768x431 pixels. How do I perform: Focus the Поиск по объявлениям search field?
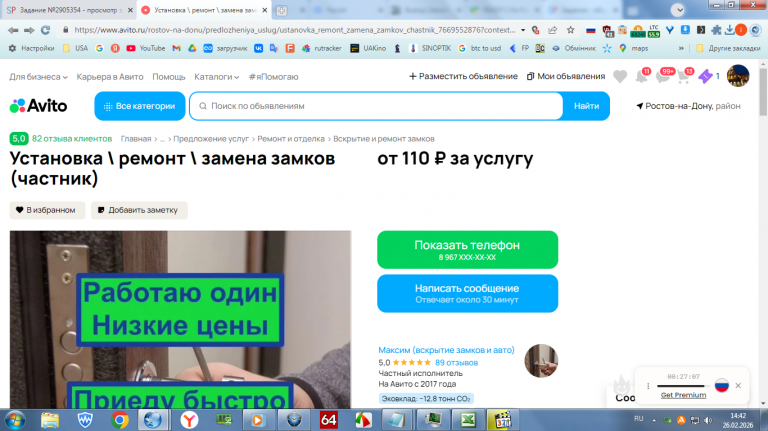pyautogui.click(x=376, y=106)
